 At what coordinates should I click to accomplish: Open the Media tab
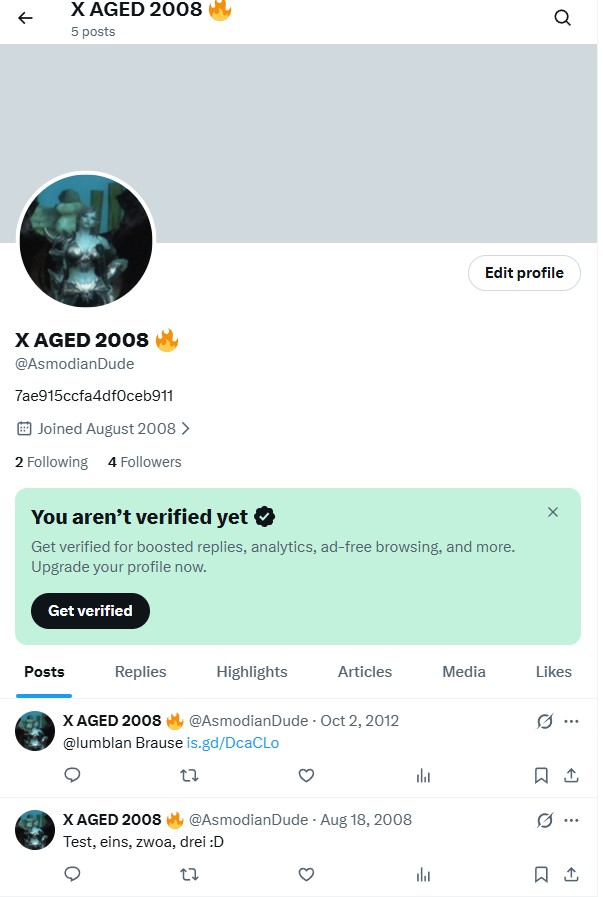tap(464, 672)
